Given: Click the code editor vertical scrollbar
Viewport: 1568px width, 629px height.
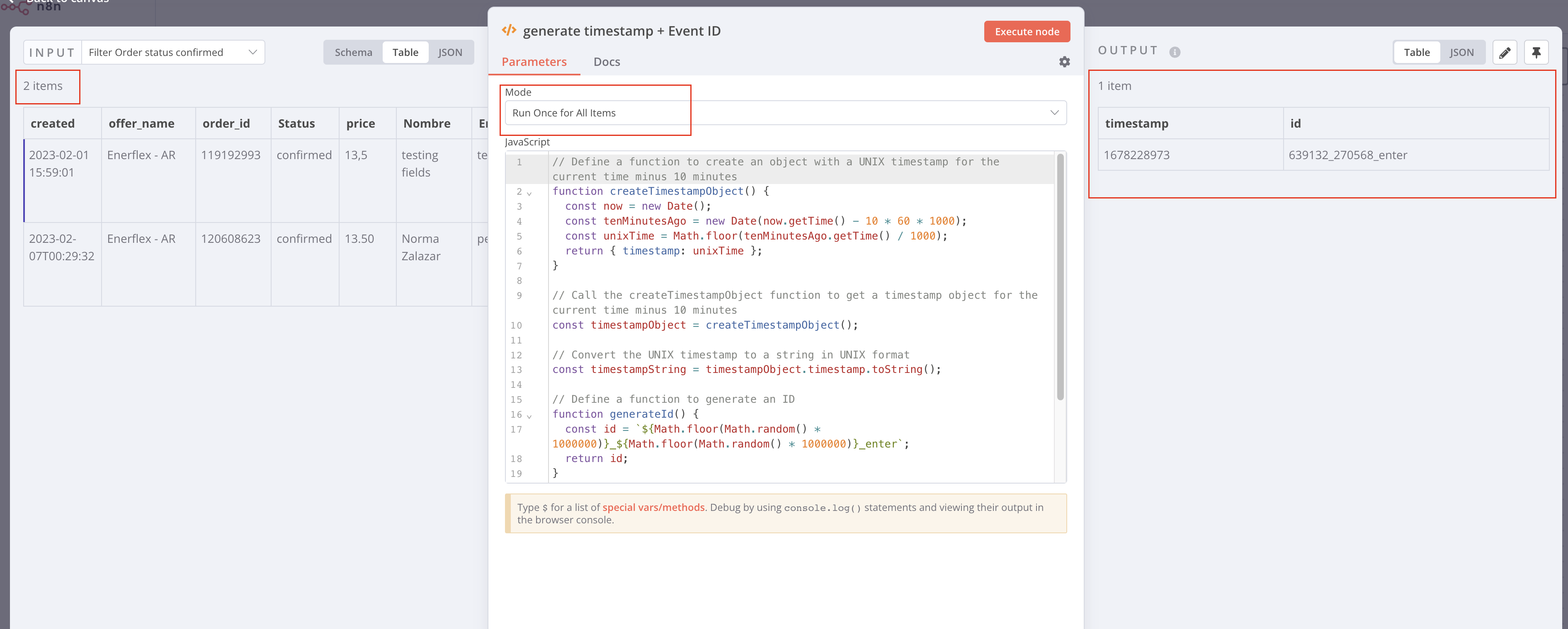Looking at the screenshot, I should coord(1060,277).
